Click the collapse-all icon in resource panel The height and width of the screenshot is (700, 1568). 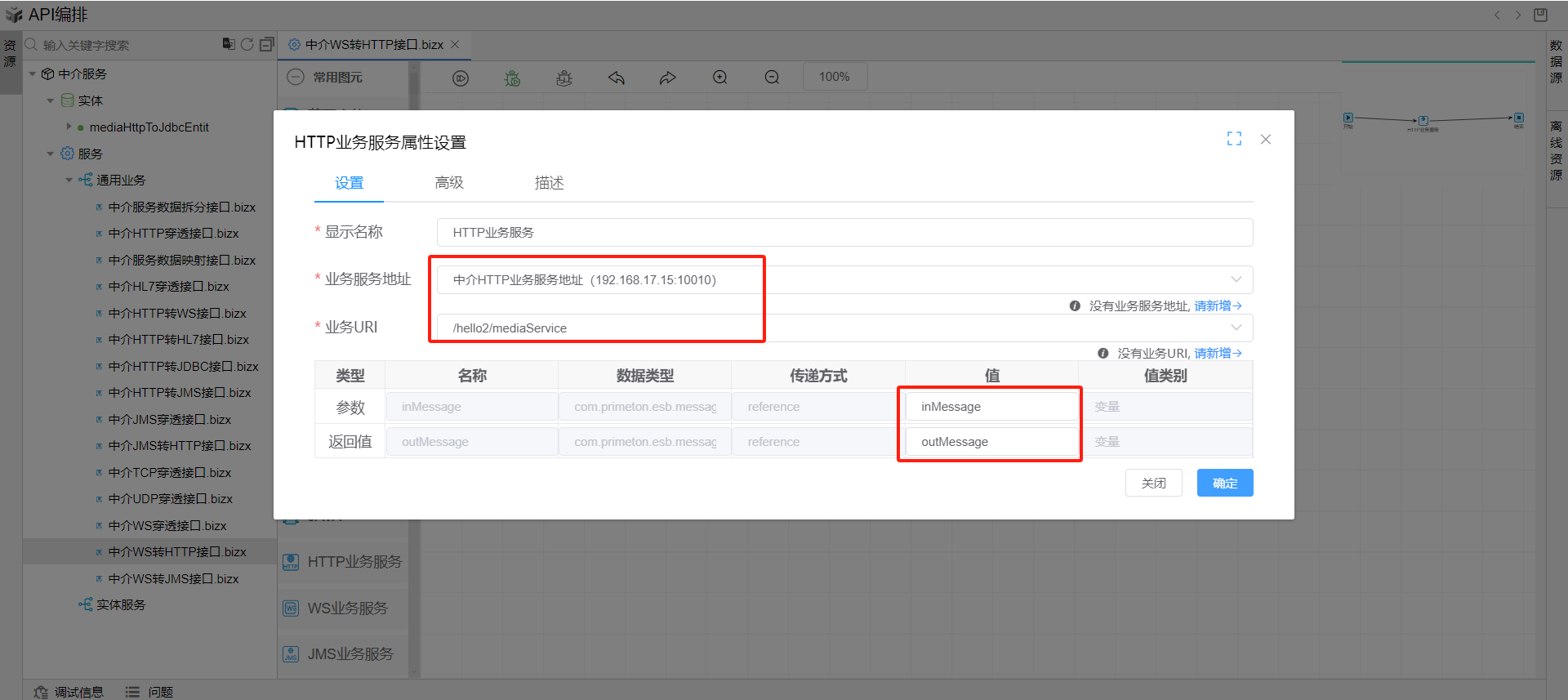click(x=266, y=44)
